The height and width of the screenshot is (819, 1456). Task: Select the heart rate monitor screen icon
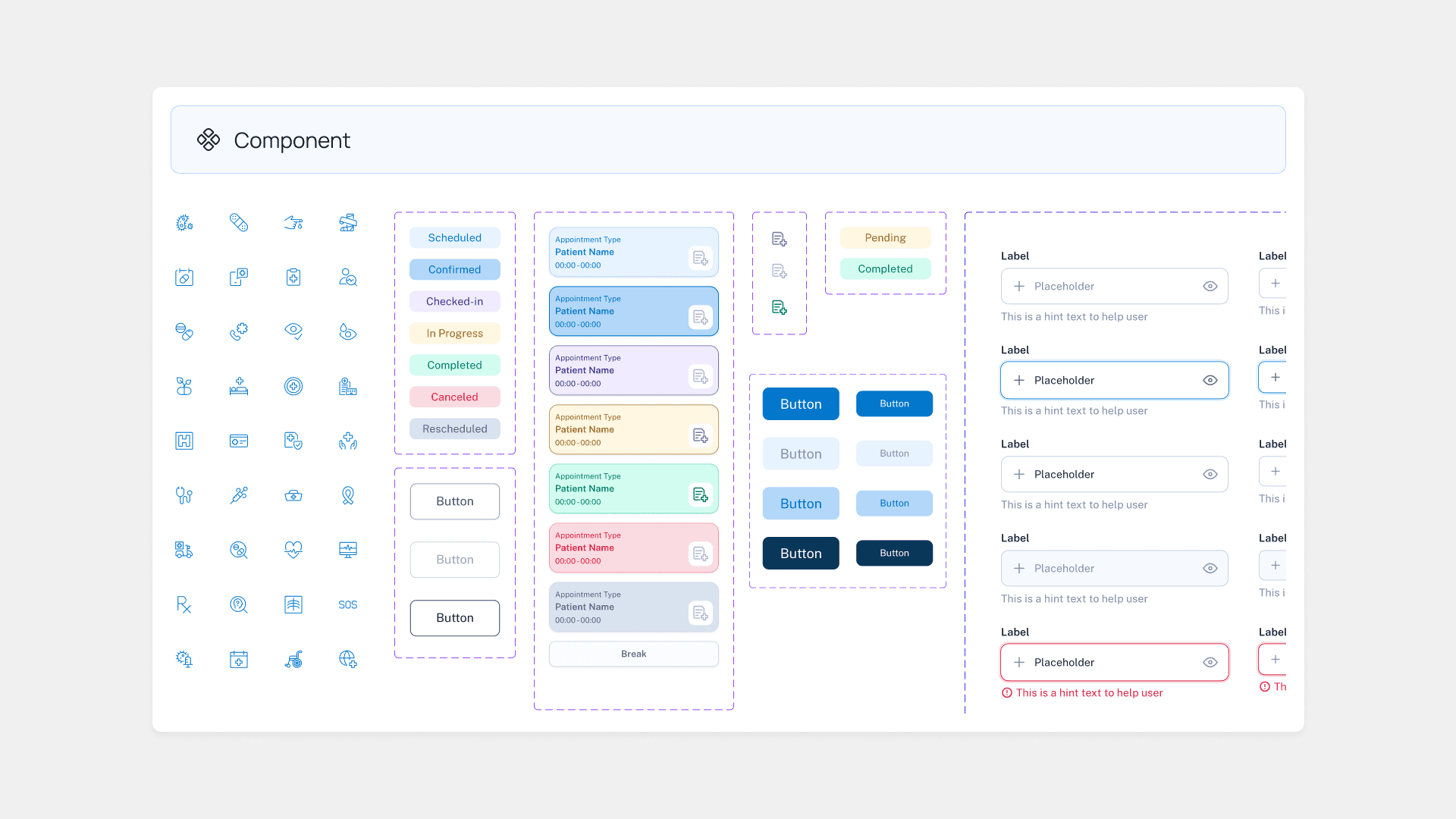(348, 550)
